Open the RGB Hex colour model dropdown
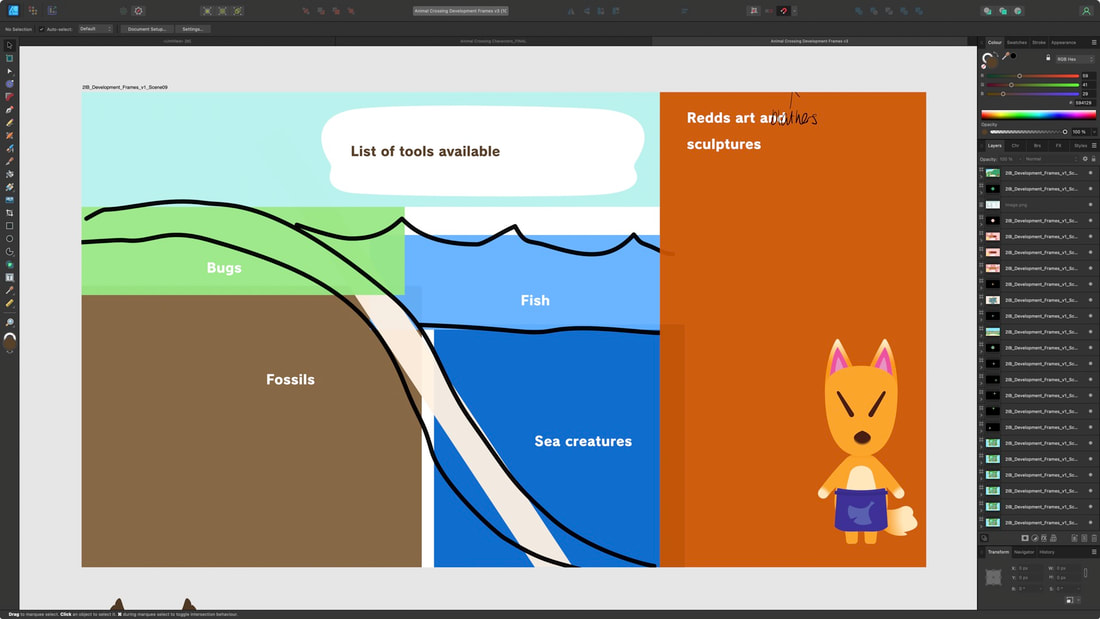Screen dimensions: 1100x619 click(1075, 59)
